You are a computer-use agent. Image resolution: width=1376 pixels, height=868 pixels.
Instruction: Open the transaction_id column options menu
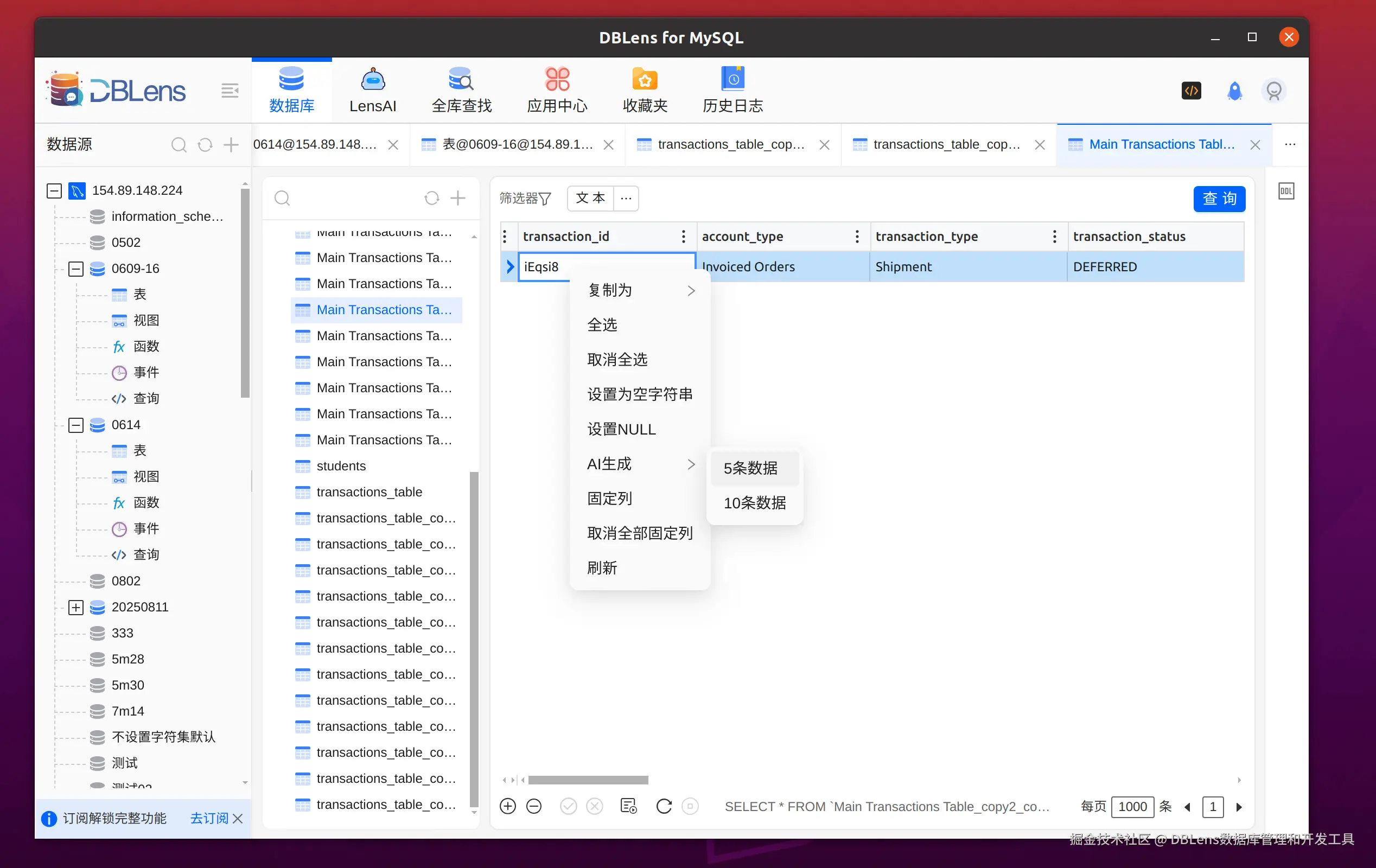684,237
